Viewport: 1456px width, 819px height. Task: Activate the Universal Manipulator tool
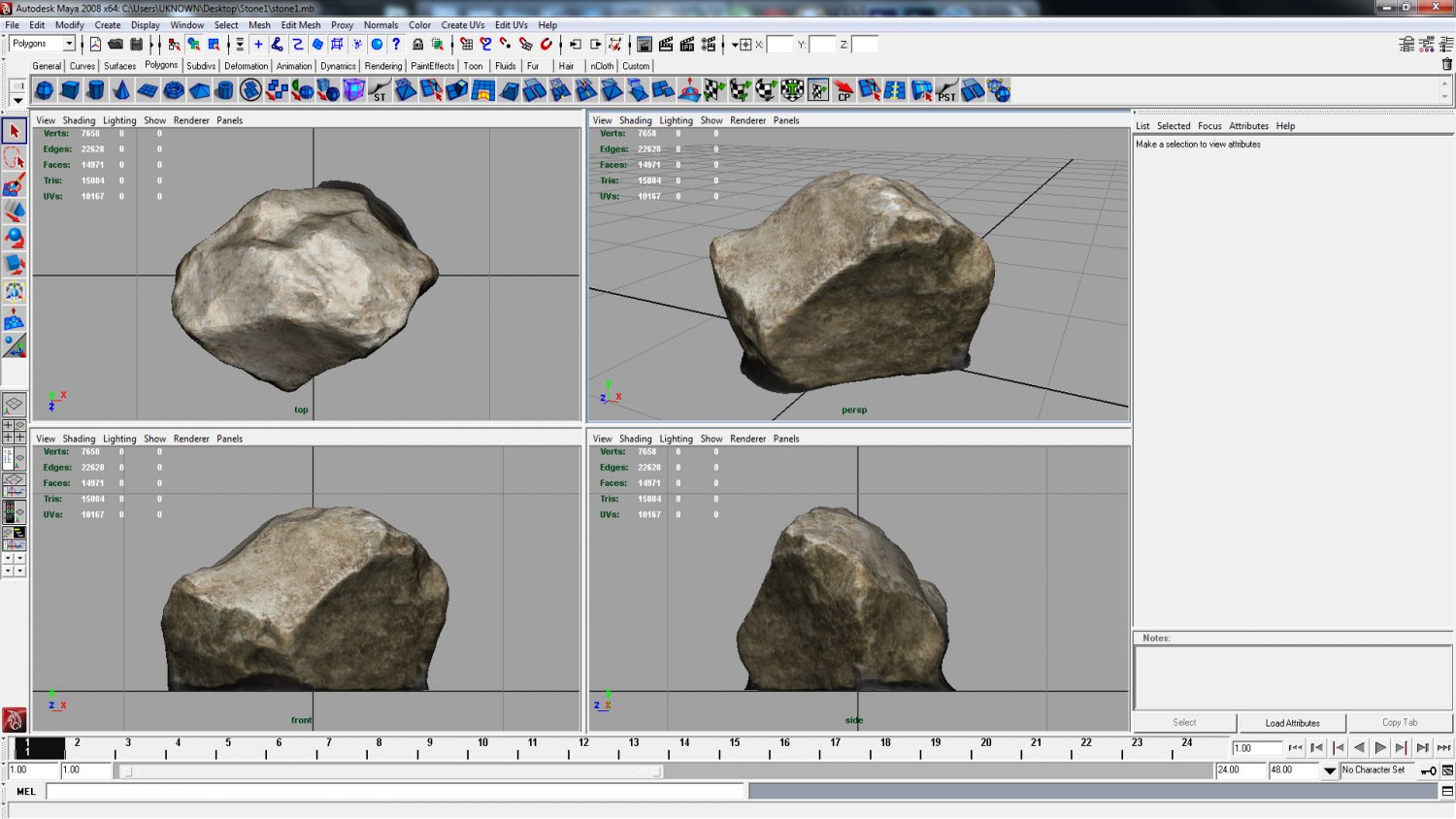point(14,292)
